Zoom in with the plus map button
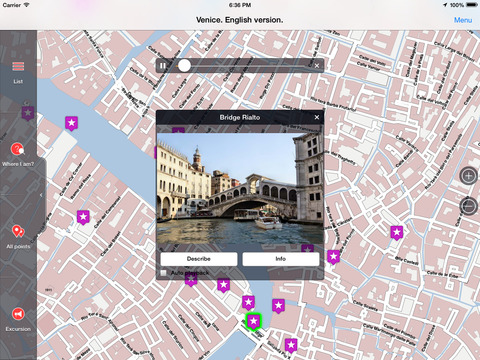 (x=468, y=175)
